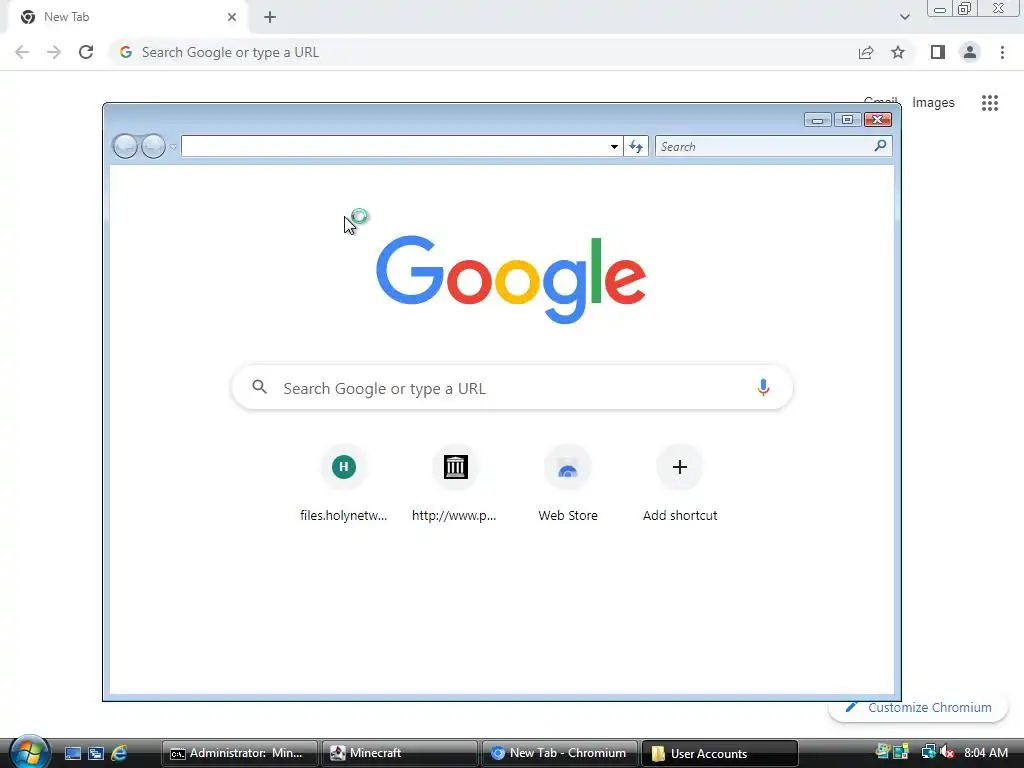Open the Images link
Image resolution: width=1024 pixels, height=768 pixels.
click(933, 103)
